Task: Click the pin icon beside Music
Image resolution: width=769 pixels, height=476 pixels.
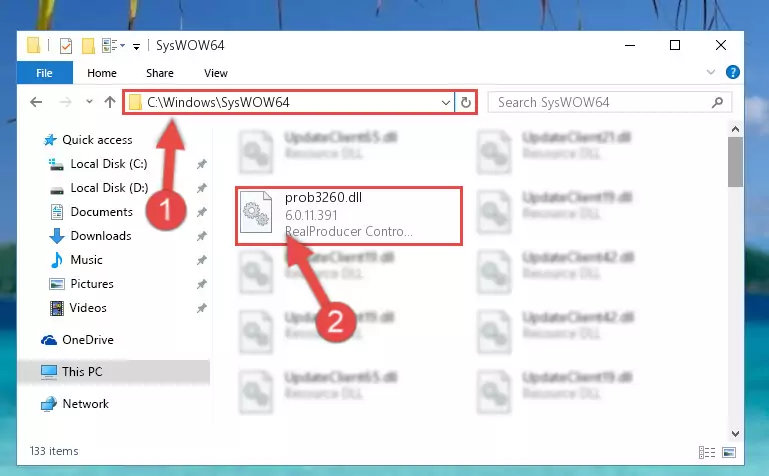Action: pyautogui.click(x=202, y=260)
